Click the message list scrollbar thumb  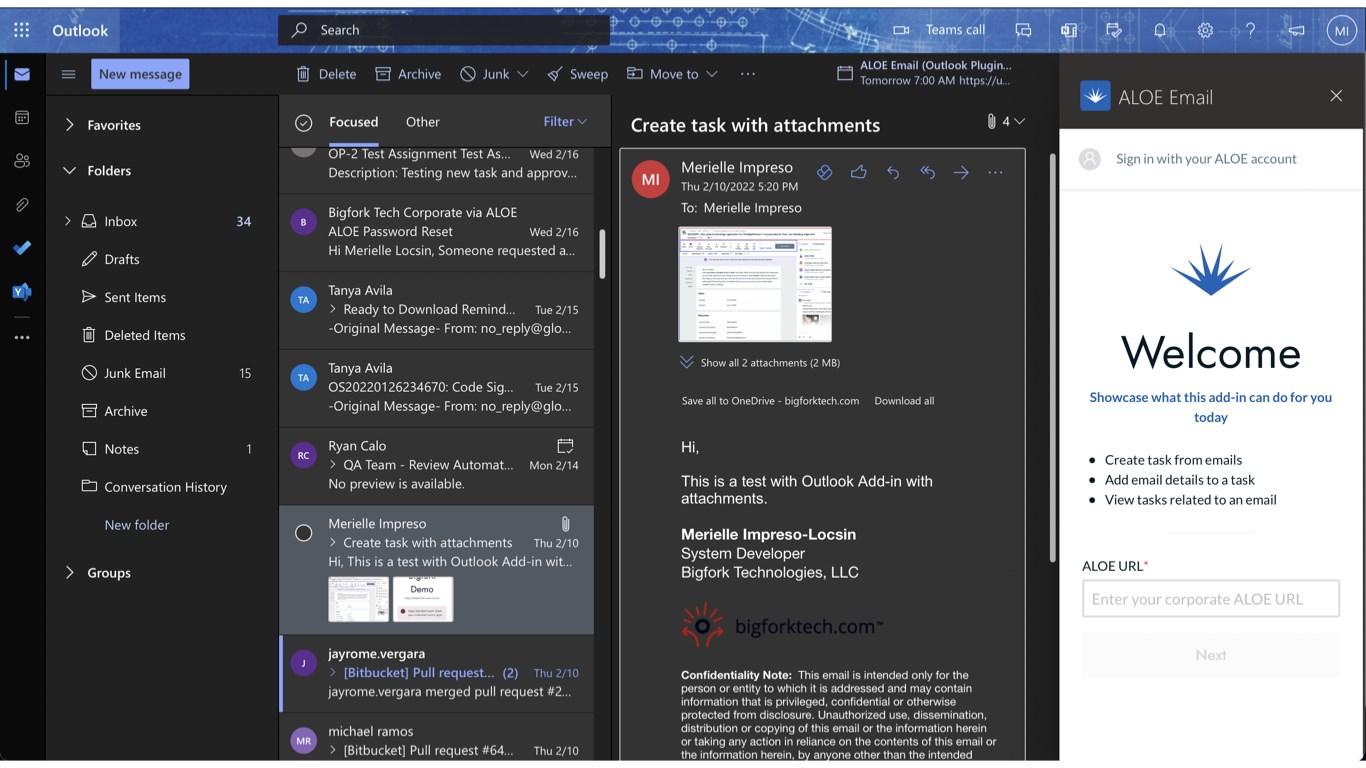602,254
